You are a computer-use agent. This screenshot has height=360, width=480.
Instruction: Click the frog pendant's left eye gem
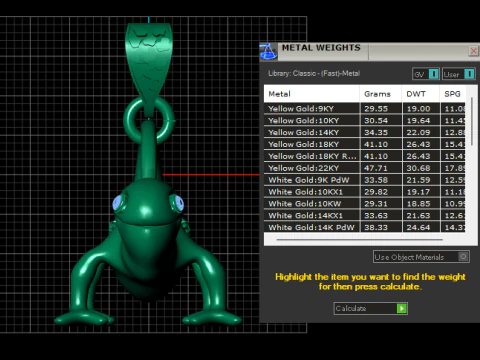(117, 203)
